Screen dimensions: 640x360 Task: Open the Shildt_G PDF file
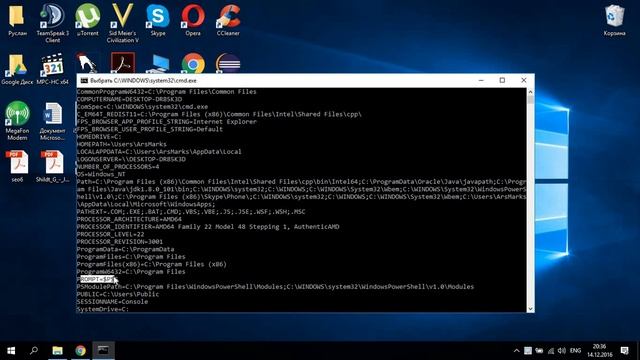point(53,167)
